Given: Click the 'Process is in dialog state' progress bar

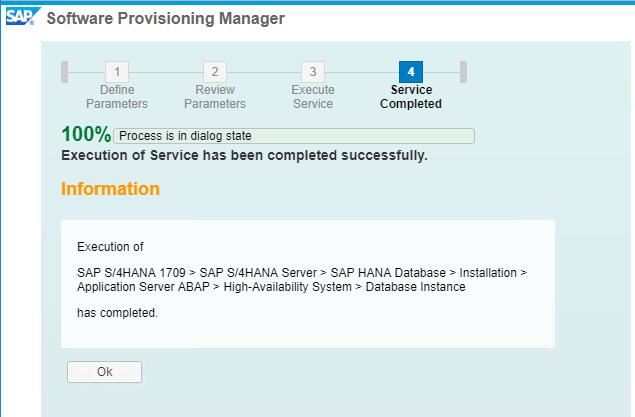Looking at the screenshot, I should point(294,136).
